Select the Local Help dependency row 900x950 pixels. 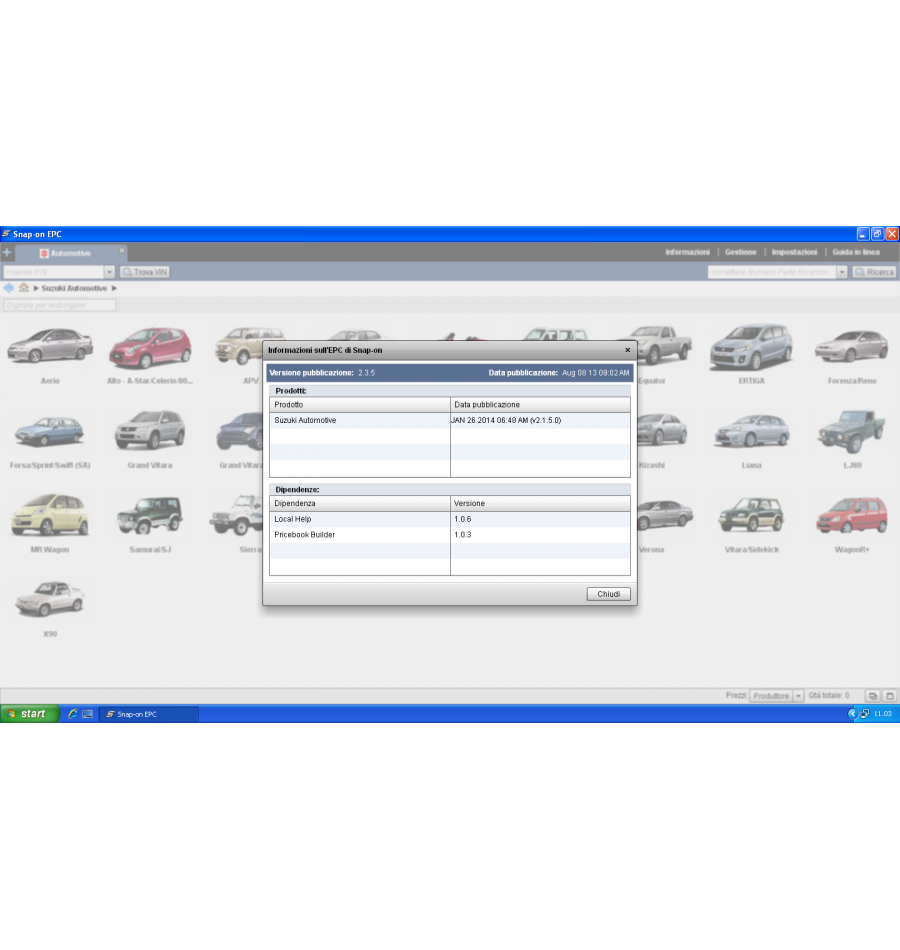[x=450, y=519]
